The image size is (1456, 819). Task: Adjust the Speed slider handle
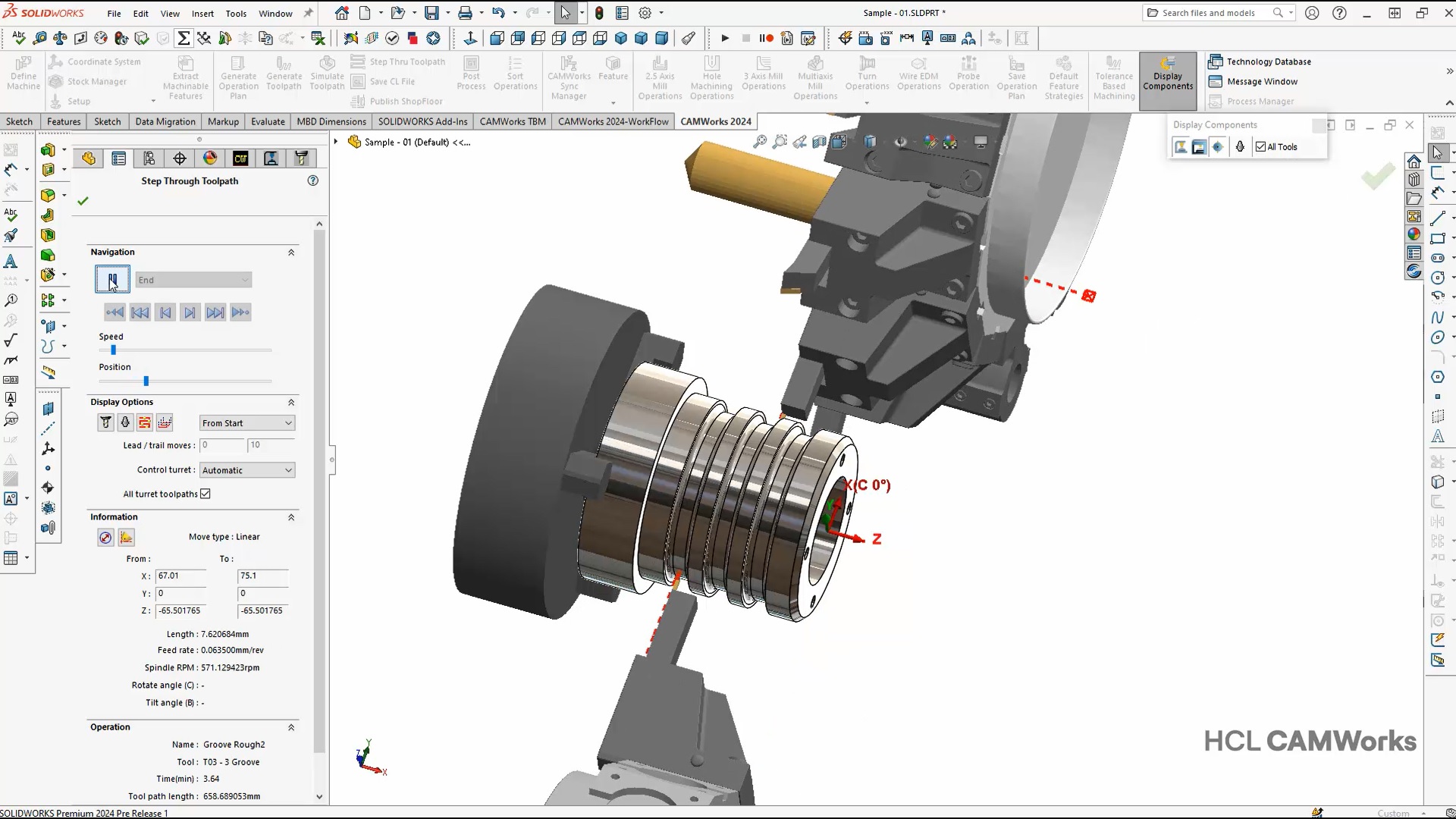tap(114, 350)
